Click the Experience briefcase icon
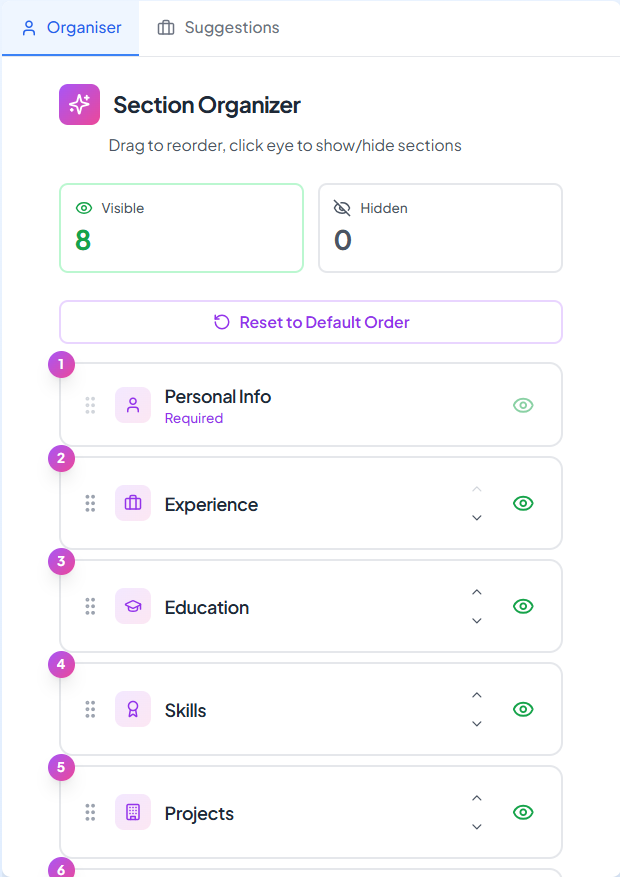This screenshot has height=877, width=620. coord(132,503)
